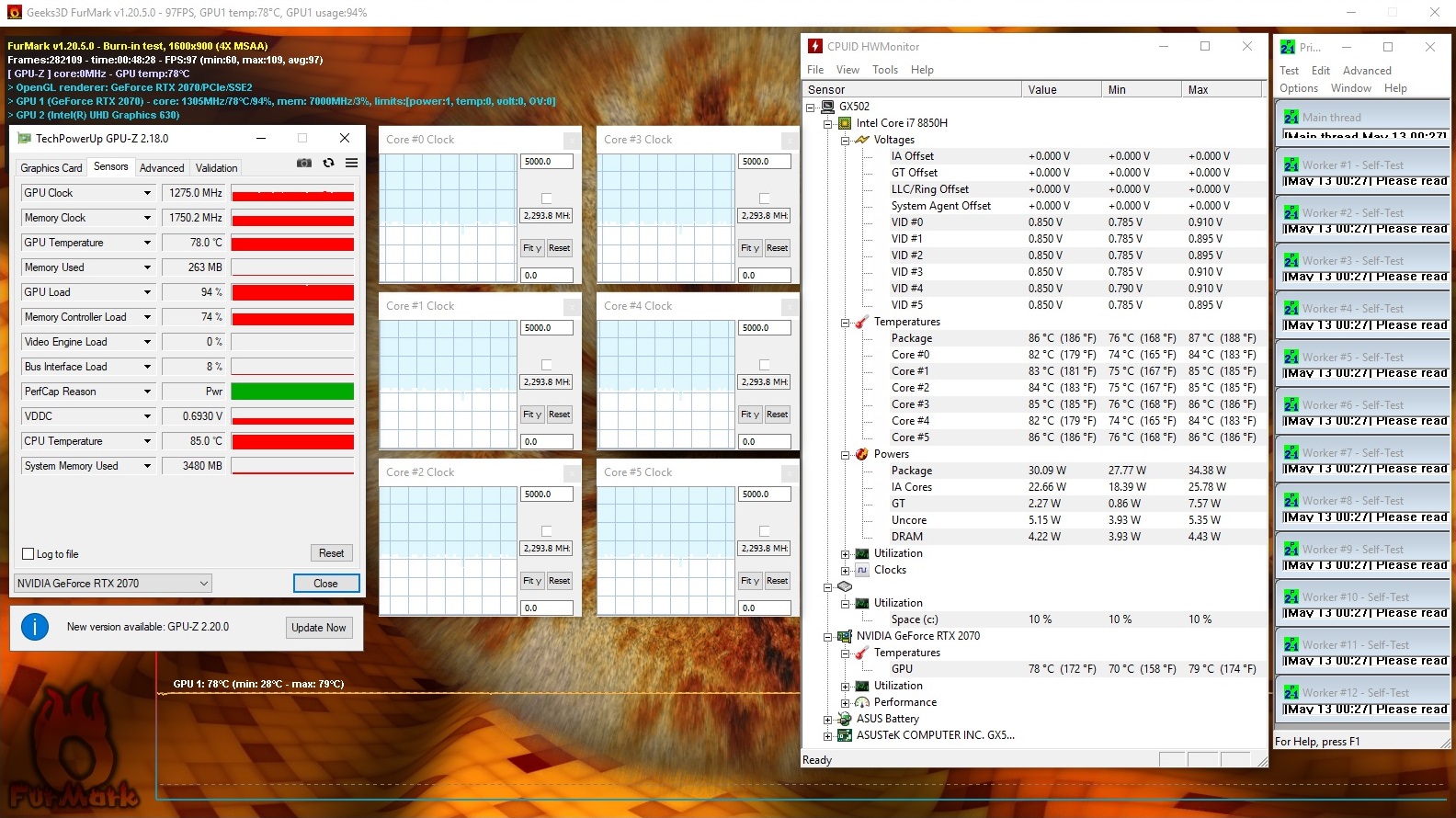
Task: Click the Performance gauge icon under RTX 2070
Action: pyautogui.click(x=862, y=702)
